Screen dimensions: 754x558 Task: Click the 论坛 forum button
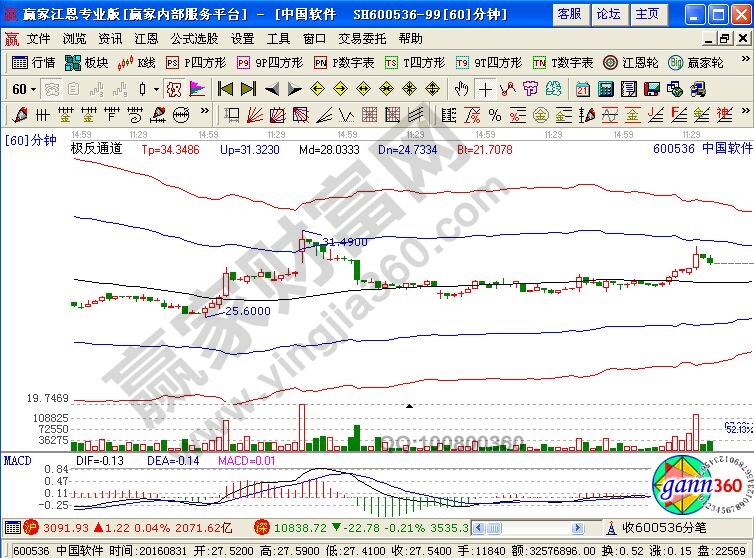[608, 13]
